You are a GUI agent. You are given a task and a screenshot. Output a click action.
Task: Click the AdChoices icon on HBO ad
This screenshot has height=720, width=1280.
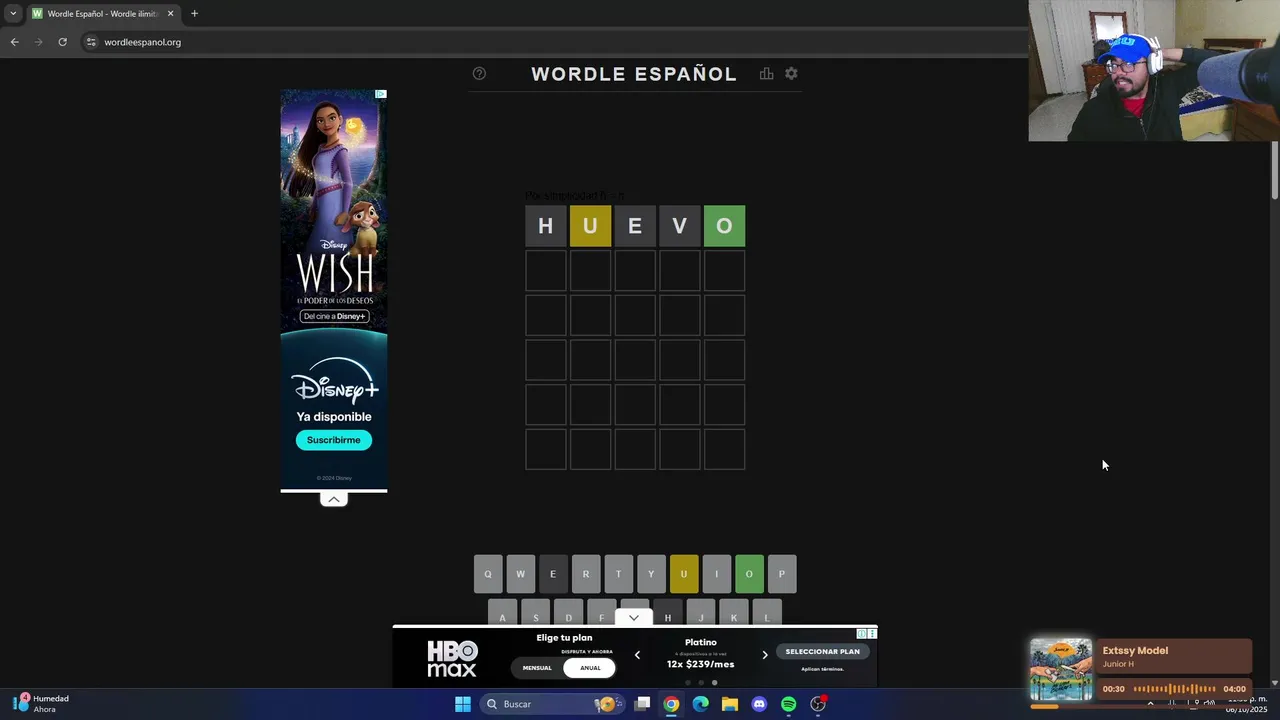click(x=861, y=633)
